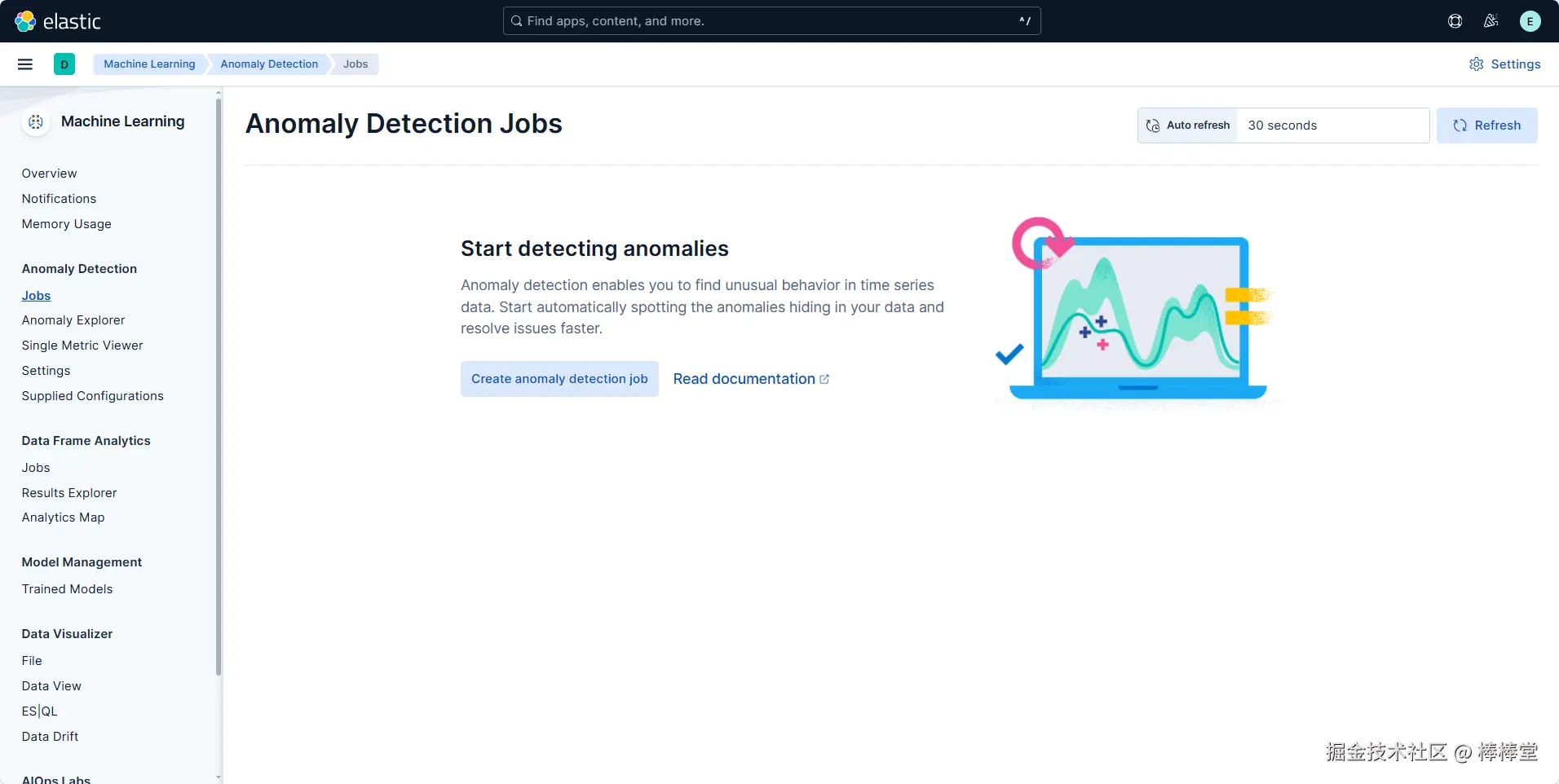This screenshot has width=1559, height=784.
Task: Select the Machine Learning breadcrumb
Action: [x=149, y=64]
